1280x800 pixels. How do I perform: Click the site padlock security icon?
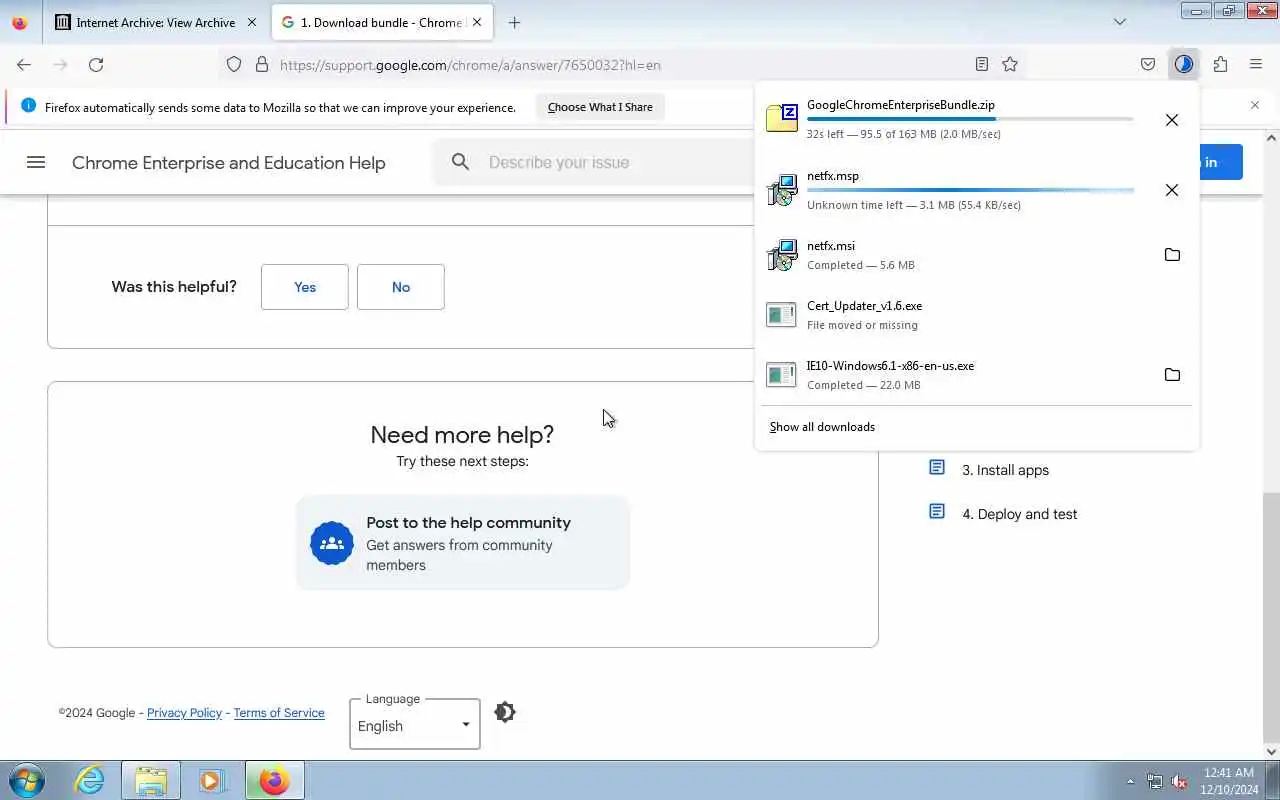tap(262, 64)
